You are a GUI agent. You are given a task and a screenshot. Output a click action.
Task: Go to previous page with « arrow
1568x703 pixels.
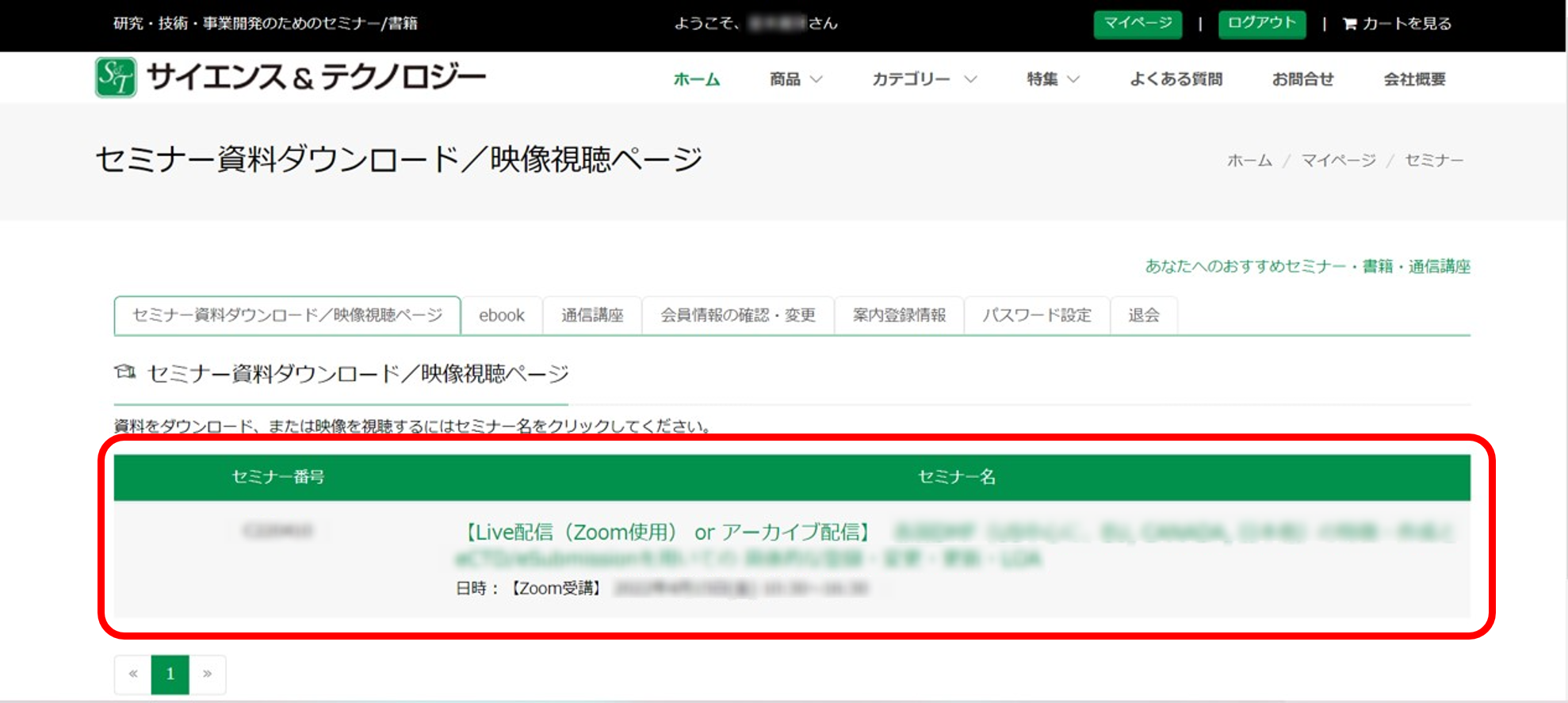[133, 674]
